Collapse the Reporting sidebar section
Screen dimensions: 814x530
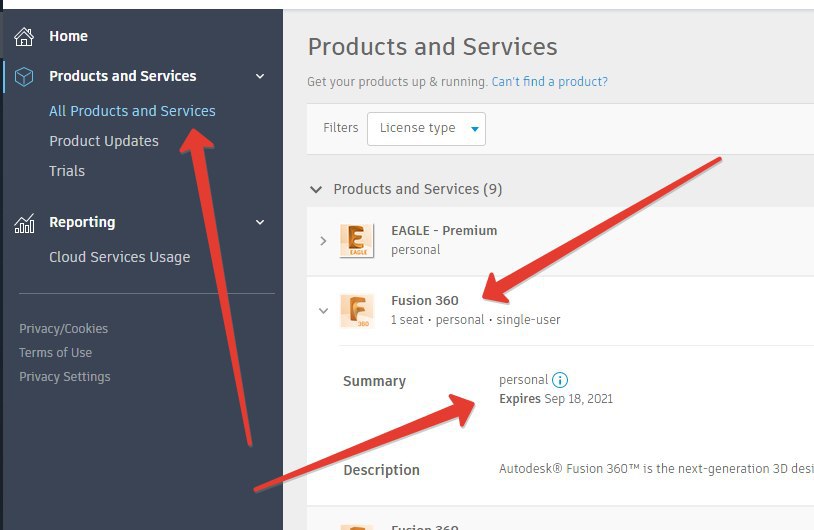pos(260,222)
